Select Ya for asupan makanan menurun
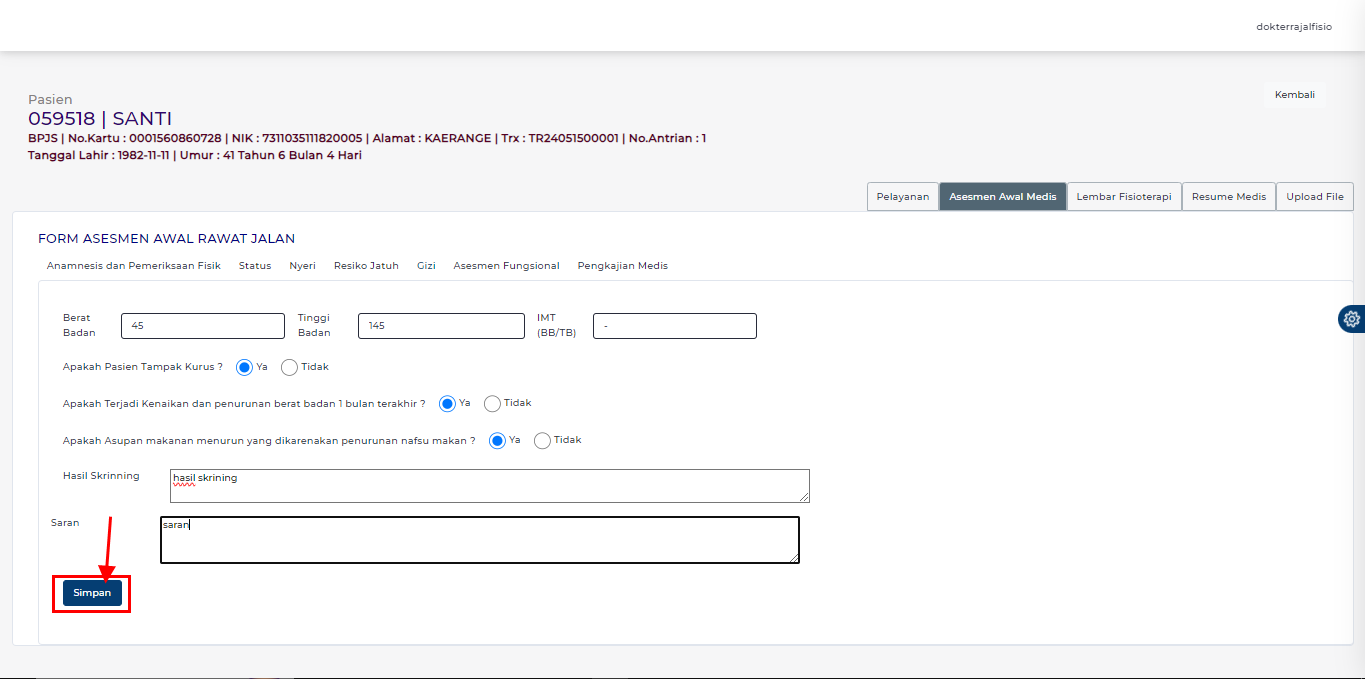The height and width of the screenshot is (679, 1365). (x=497, y=440)
